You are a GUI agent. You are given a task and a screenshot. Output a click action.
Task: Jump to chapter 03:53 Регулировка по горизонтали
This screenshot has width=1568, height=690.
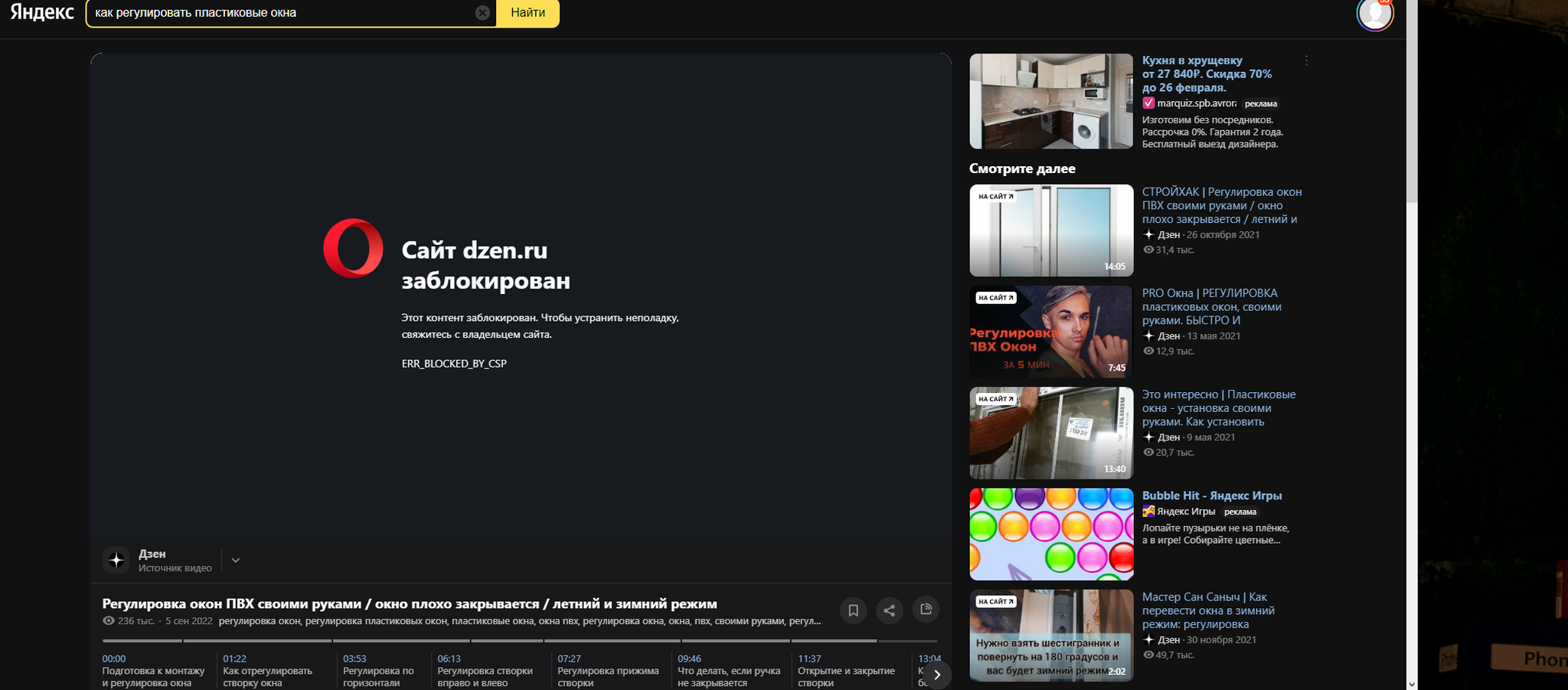tap(379, 671)
